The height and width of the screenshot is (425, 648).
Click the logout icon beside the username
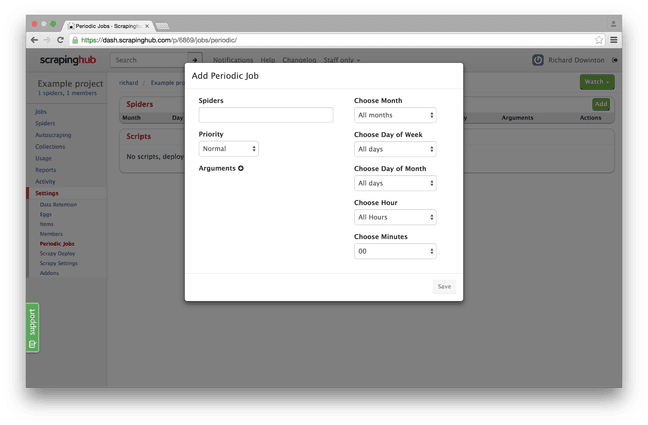(x=615, y=60)
